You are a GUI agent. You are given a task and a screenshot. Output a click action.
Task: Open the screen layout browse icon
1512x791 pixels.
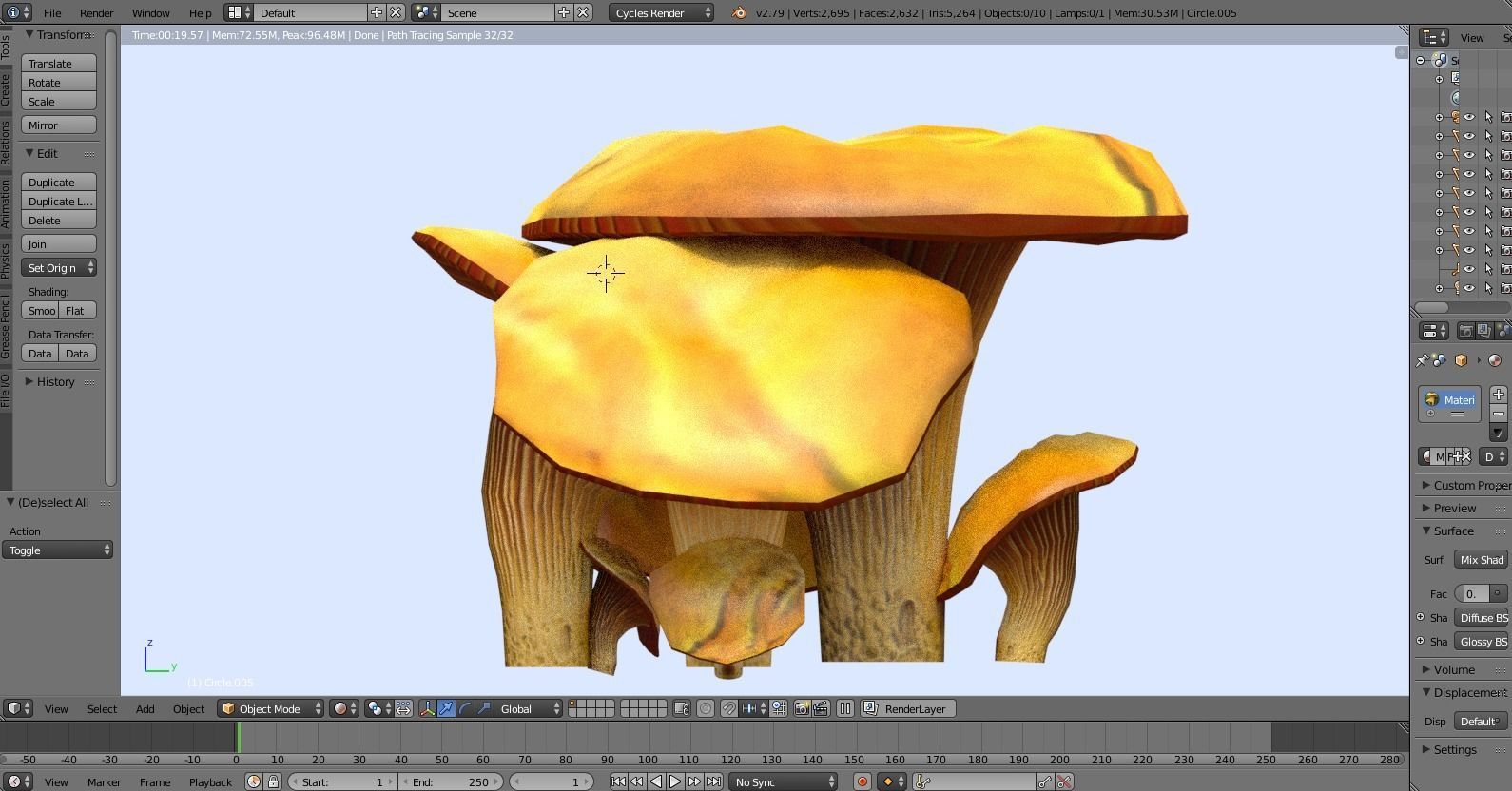239,12
